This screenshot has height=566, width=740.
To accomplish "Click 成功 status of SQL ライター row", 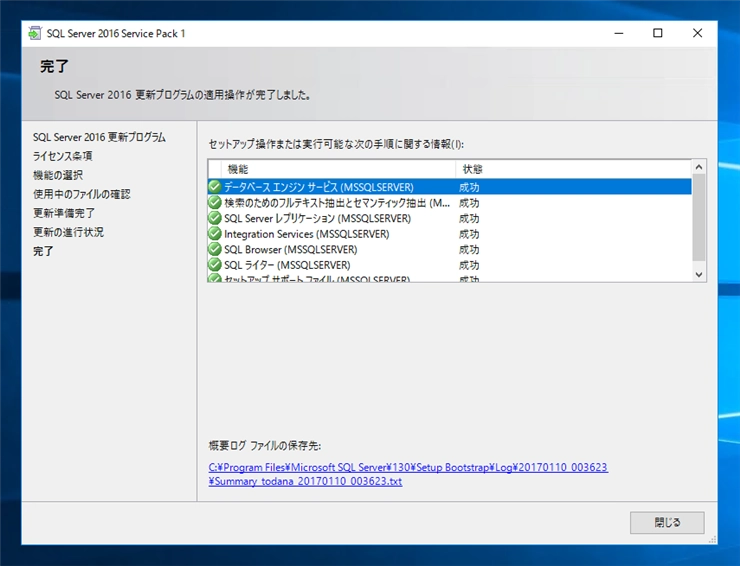I will tap(469, 265).
